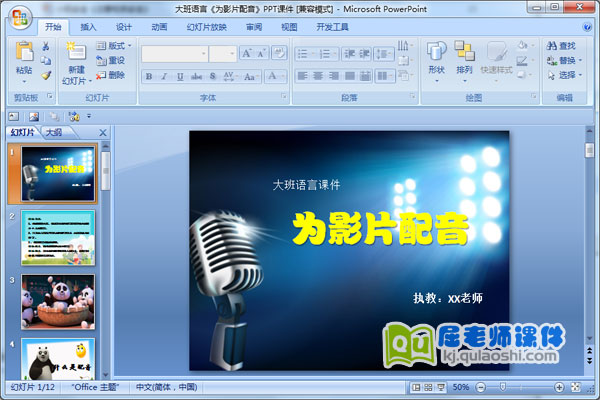Click the Reset (重设) slide button
The width and height of the screenshot is (600, 400).
[x=110, y=60]
